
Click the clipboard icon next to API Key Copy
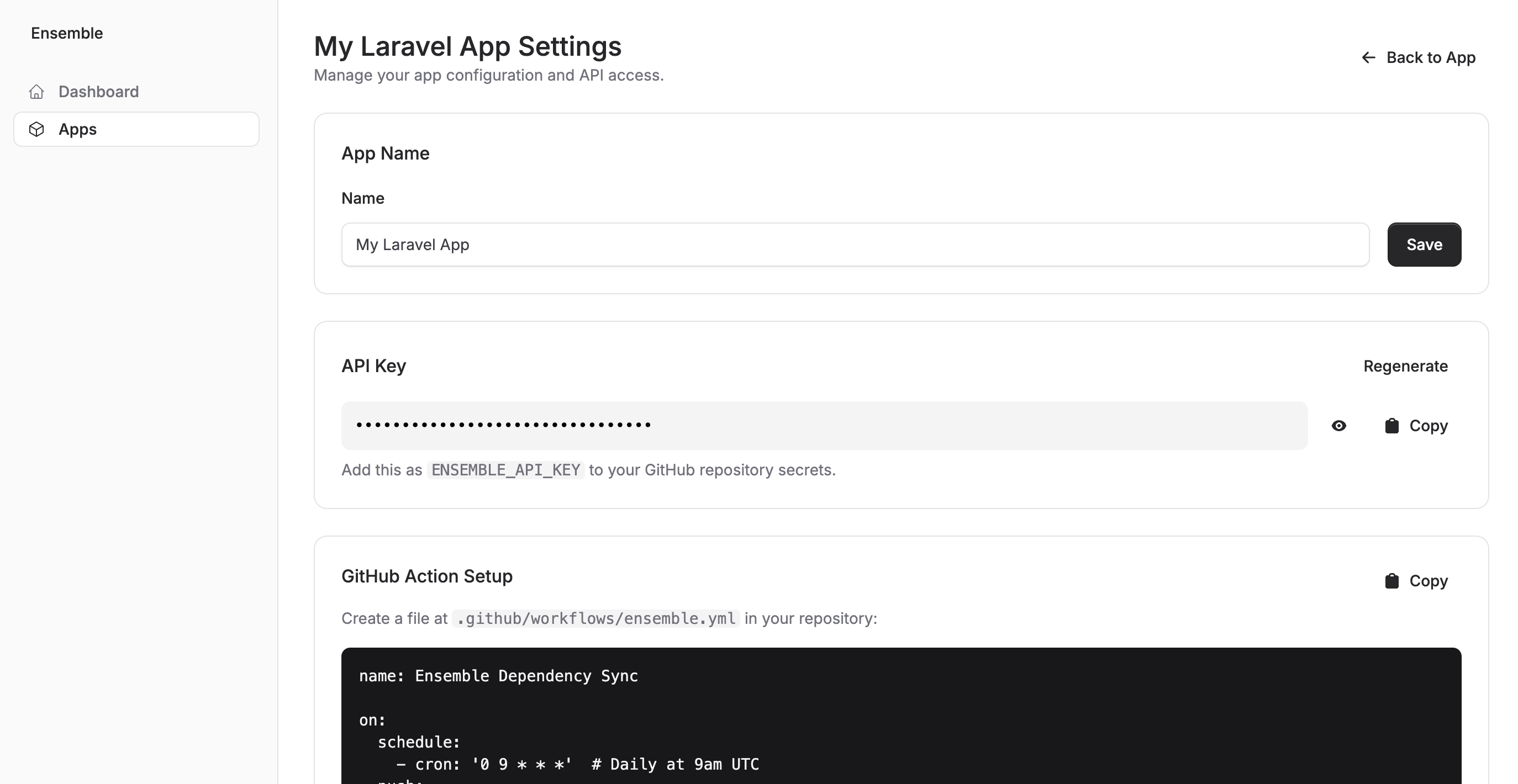[1392, 425]
